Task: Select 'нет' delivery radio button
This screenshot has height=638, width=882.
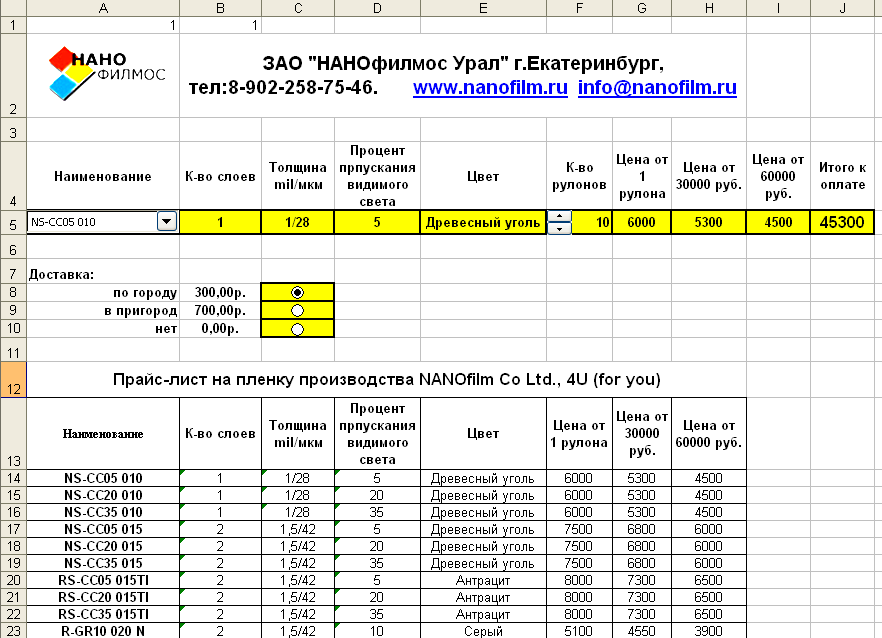Action: (297, 329)
